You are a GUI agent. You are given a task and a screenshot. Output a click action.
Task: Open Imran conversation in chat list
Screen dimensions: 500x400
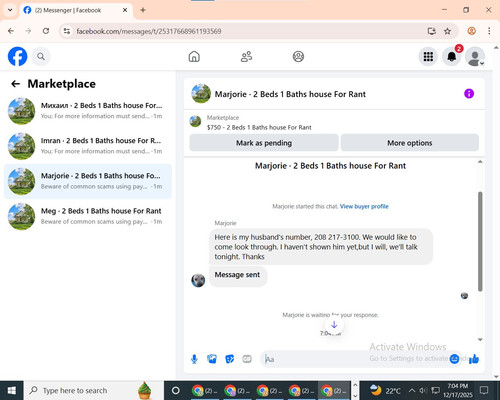point(88,146)
